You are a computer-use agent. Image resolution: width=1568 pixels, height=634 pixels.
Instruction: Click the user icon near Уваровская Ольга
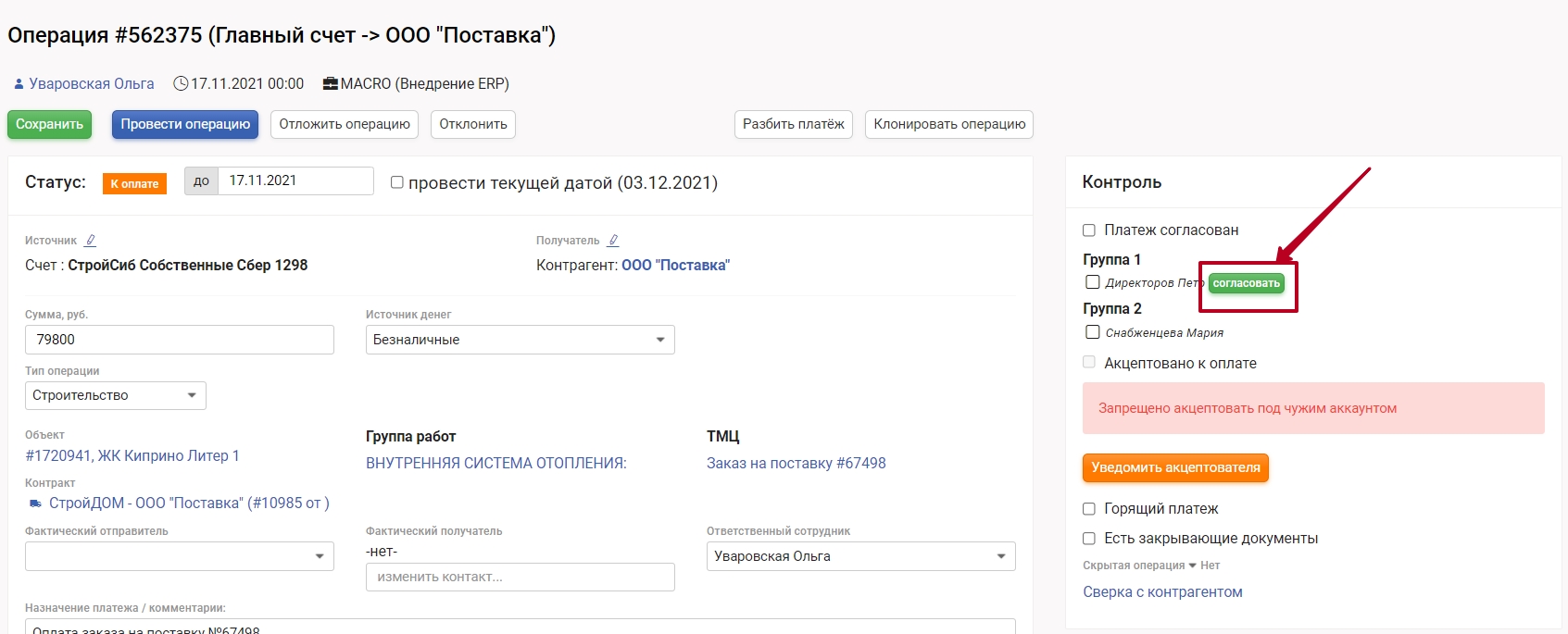[19, 84]
